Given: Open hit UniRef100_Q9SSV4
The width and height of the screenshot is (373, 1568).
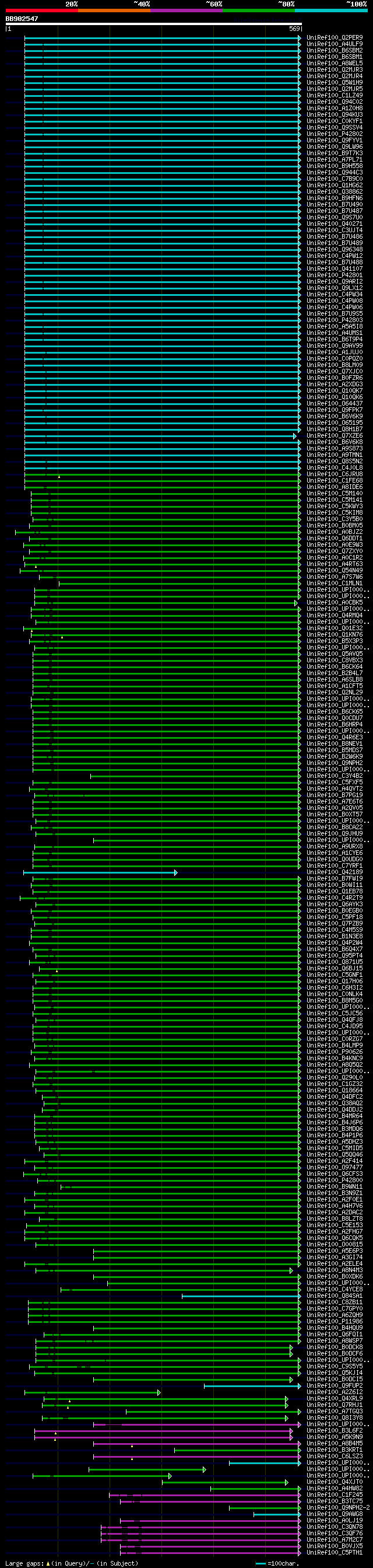Looking at the screenshot, I should pyautogui.click(x=335, y=127).
